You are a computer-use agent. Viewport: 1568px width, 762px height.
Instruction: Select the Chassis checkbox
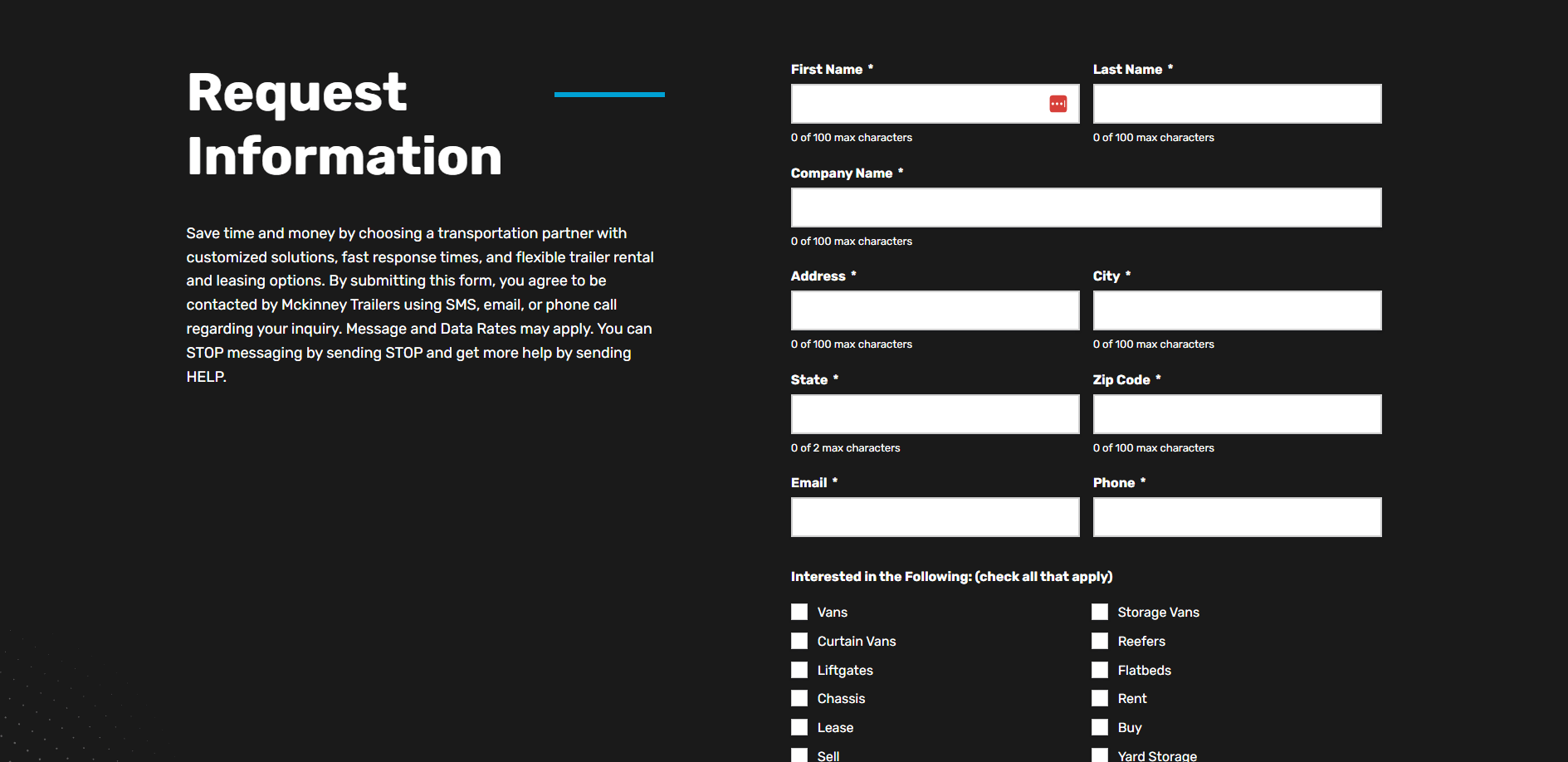pyautogui.click(x=799, y=698)
